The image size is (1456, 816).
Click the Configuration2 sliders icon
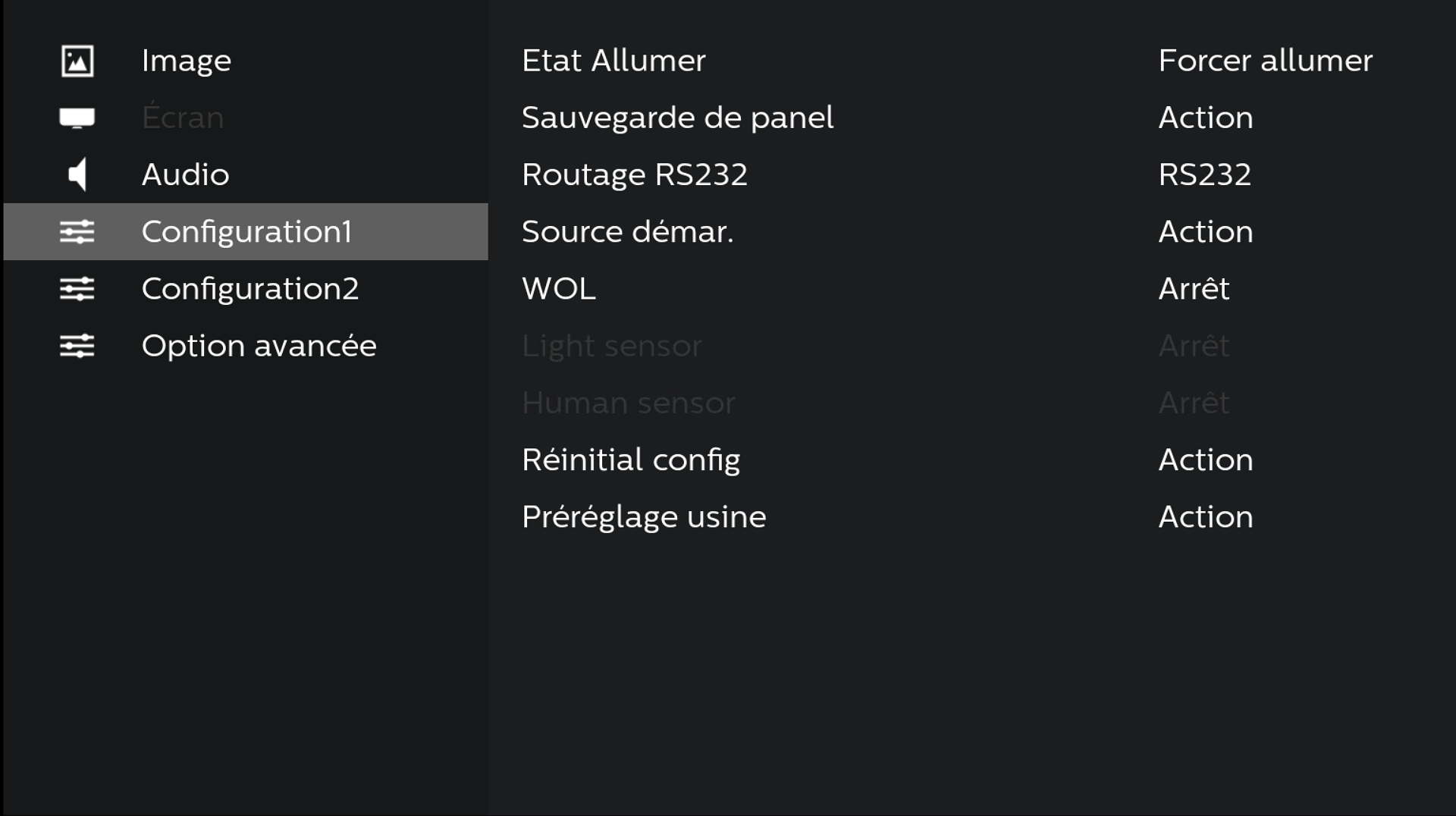tap(77, 289)
